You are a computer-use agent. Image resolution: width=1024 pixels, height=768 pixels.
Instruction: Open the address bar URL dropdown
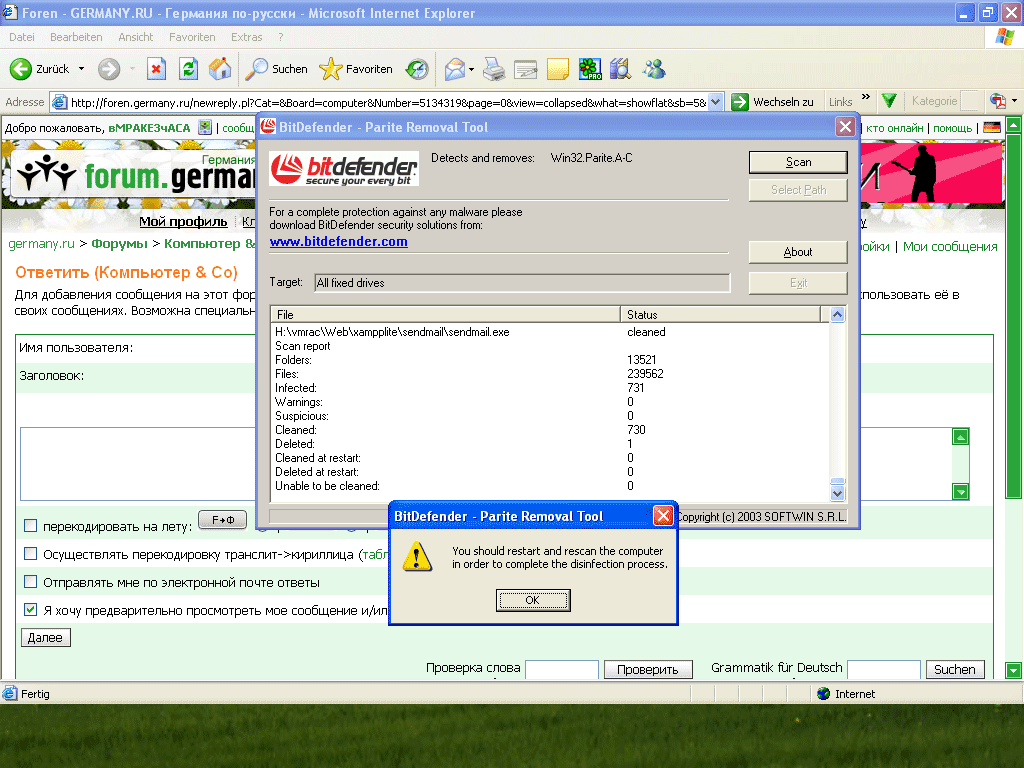(x=716, y=102)
